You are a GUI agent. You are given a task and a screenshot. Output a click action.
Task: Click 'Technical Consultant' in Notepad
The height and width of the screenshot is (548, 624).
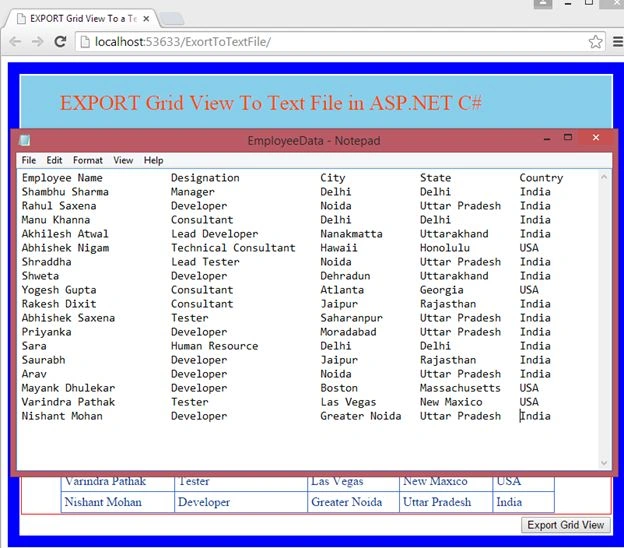[x=233, y=248]
